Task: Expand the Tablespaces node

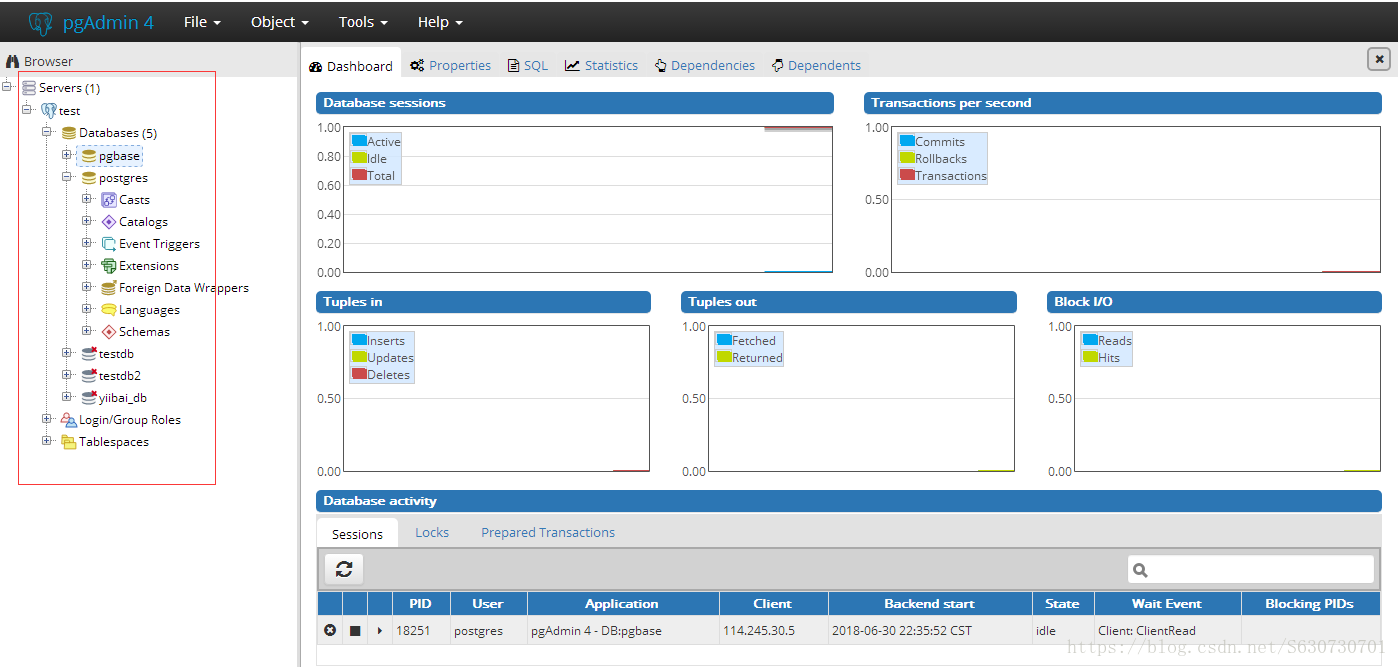Action: point(47,440)
